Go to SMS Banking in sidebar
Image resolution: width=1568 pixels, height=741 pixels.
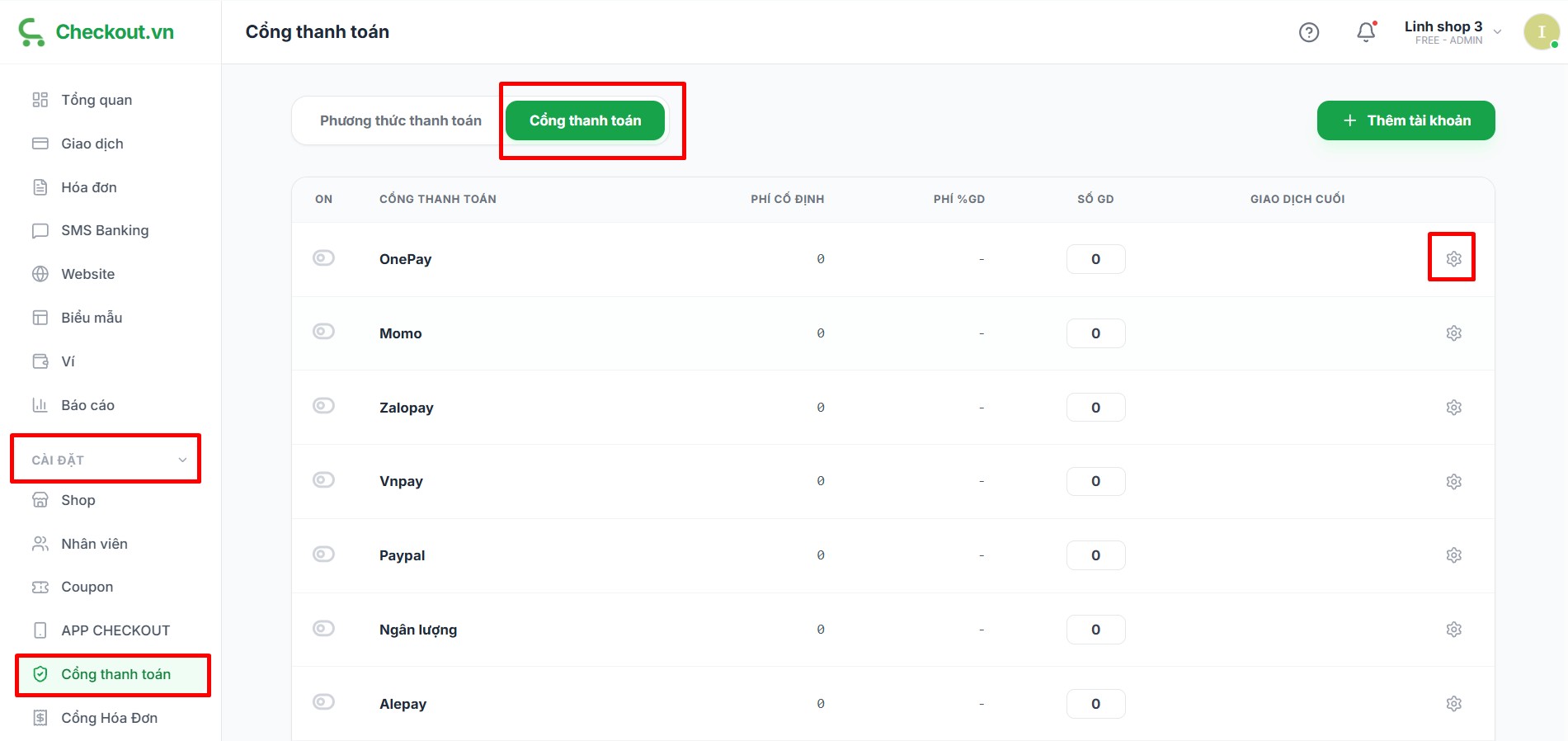point(105,230)
